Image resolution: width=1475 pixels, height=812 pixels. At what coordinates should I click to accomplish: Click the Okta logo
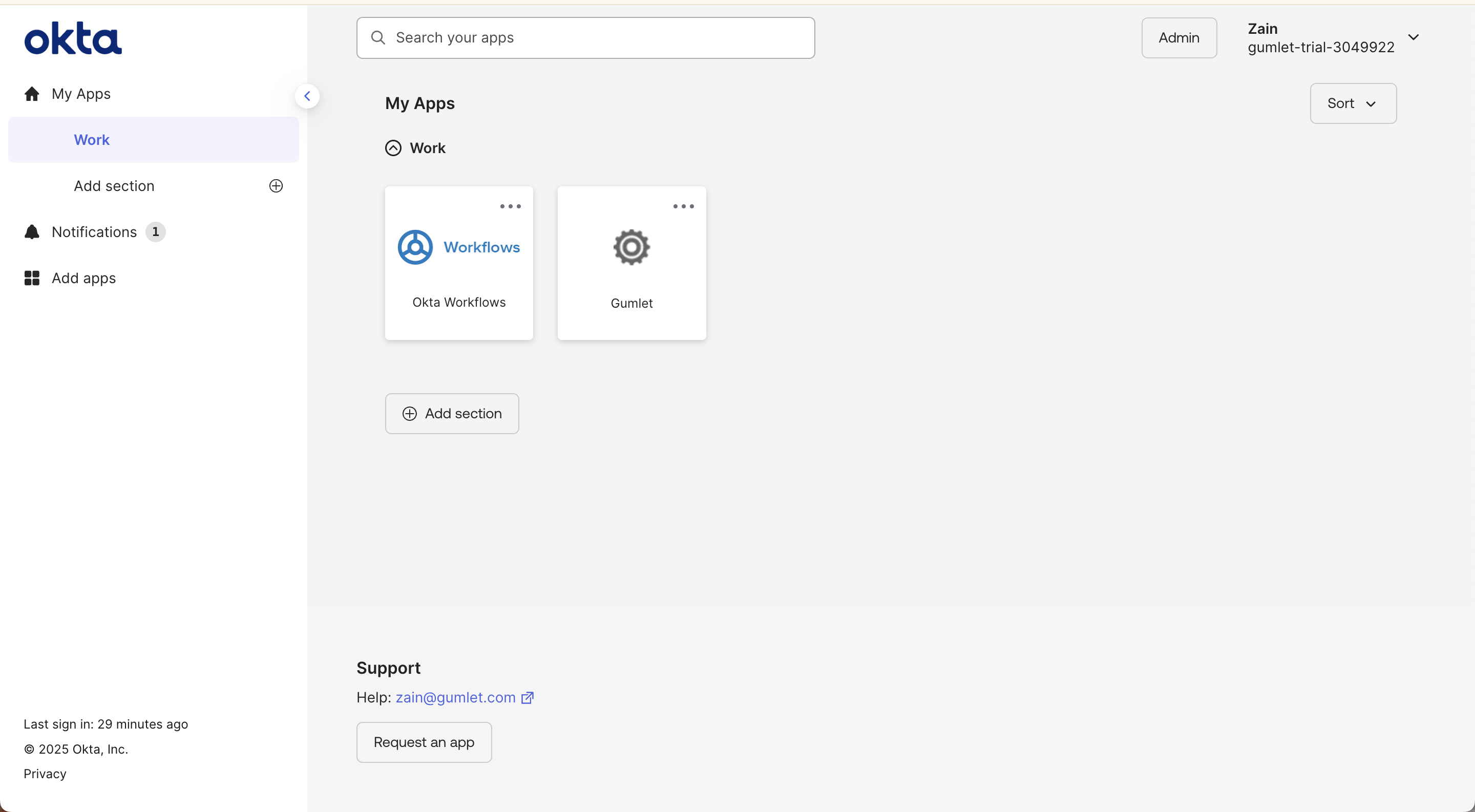click(73, 38)
